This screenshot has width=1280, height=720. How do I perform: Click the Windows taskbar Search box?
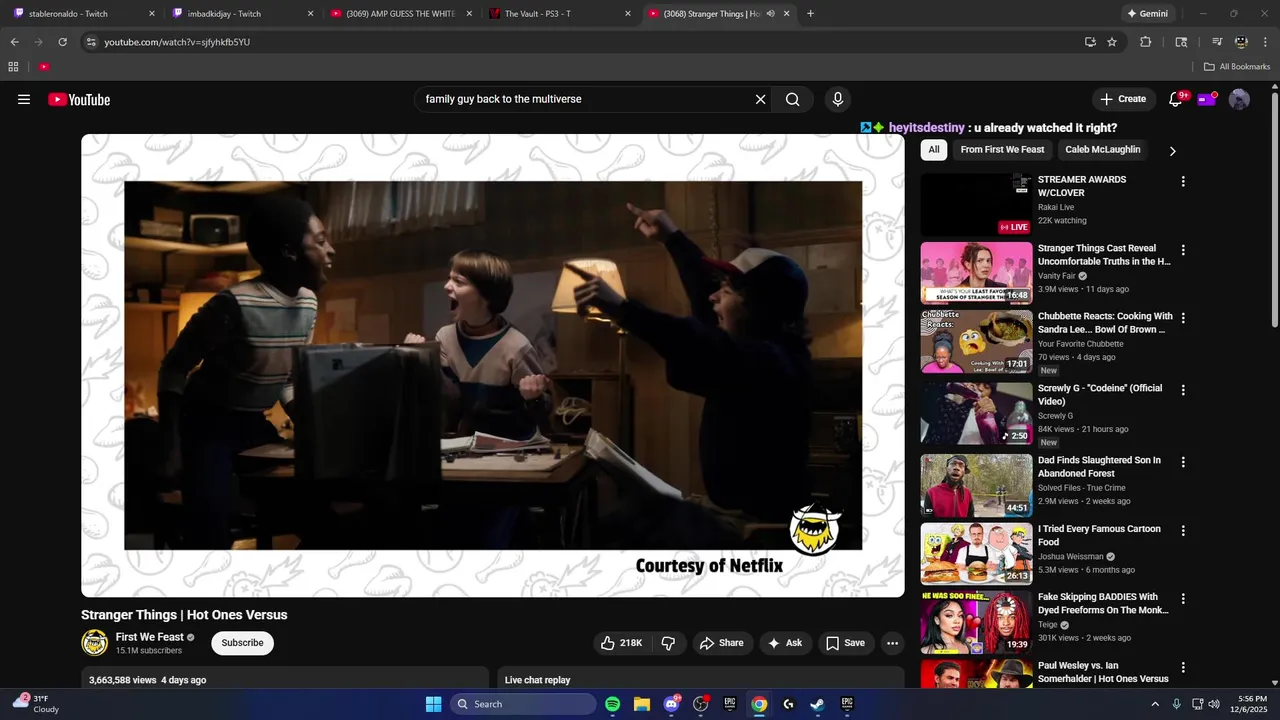pyautogui.click(x=523, y=704)
